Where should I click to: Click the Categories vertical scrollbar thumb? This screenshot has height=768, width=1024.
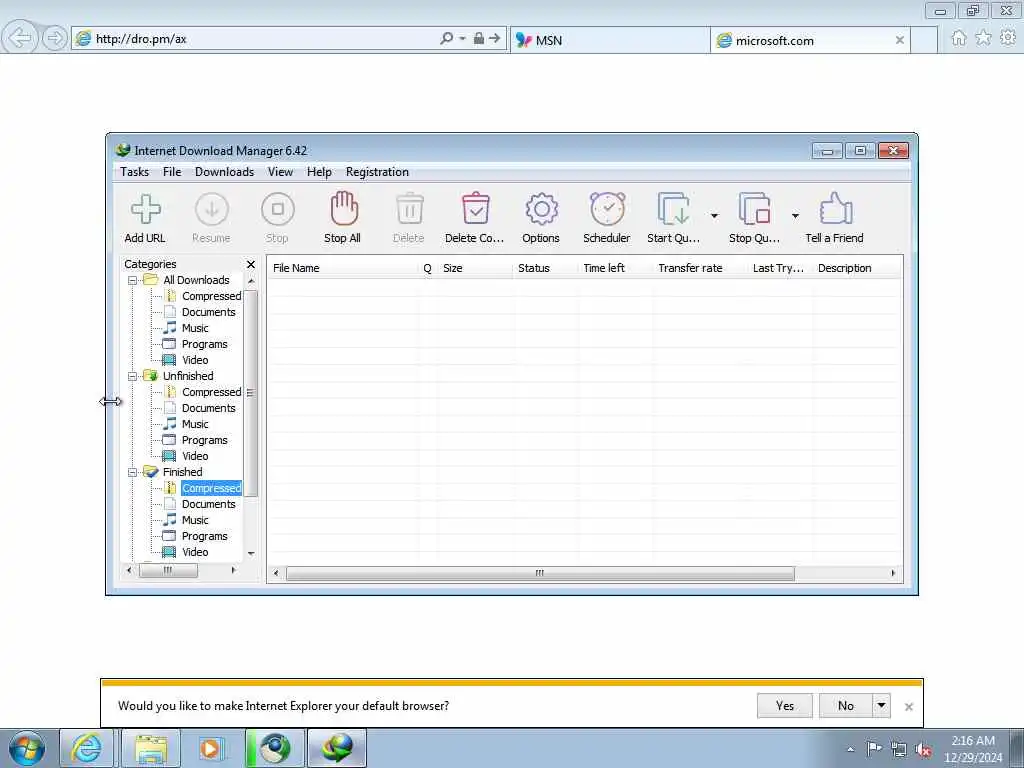coord(251,393)
